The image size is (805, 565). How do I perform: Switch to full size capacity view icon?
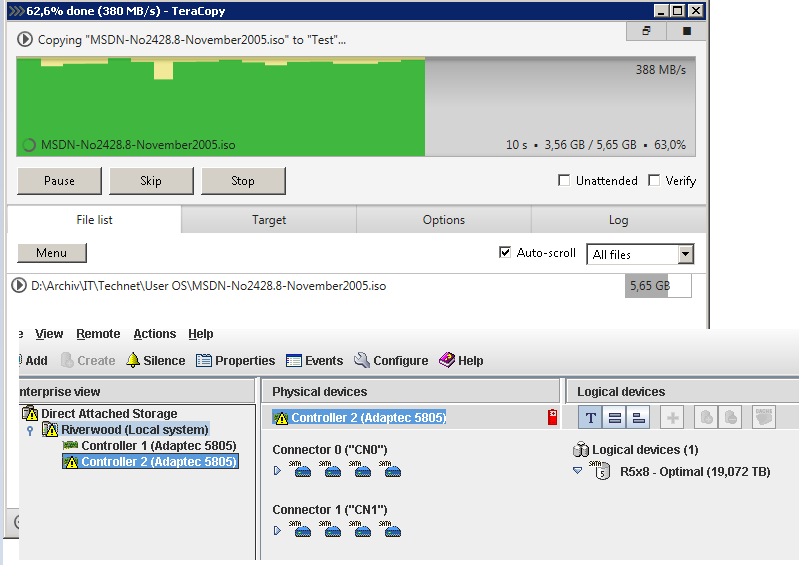[x=615, y=417]
